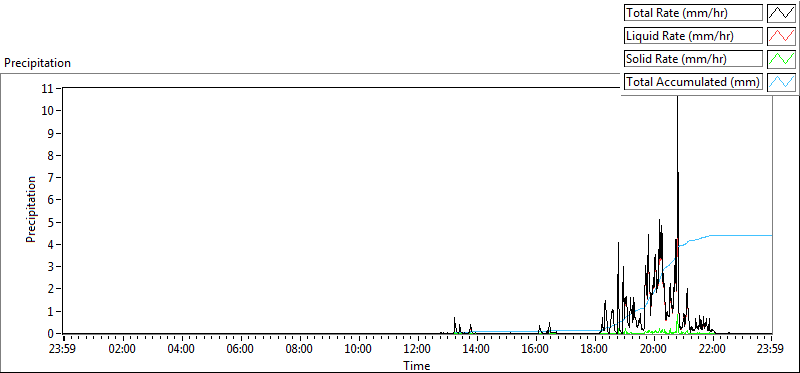Click the Precipitation chart title
The height and width of the screenshot is (373, 800).
(38, 63)
